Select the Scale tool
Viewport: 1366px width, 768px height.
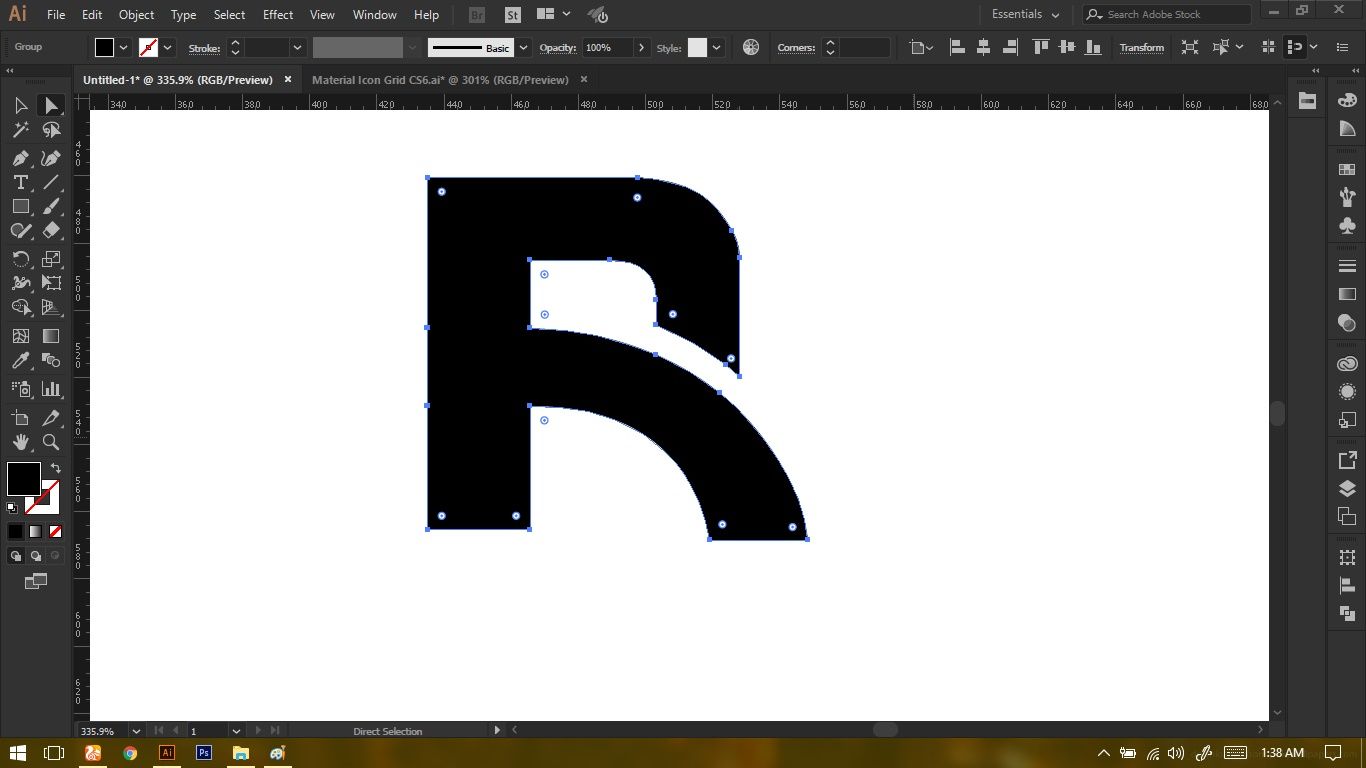pyautogui.click(x=51, y=259)
